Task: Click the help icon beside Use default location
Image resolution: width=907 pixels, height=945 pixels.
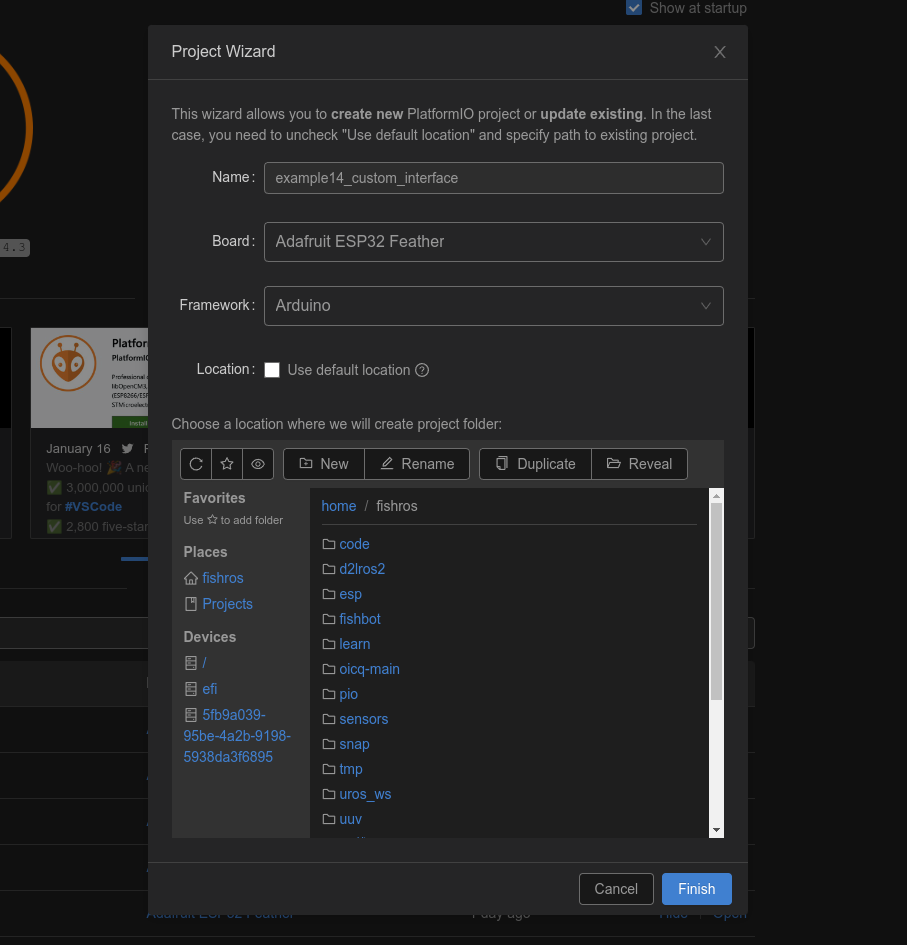Action: tap(422, 370)
